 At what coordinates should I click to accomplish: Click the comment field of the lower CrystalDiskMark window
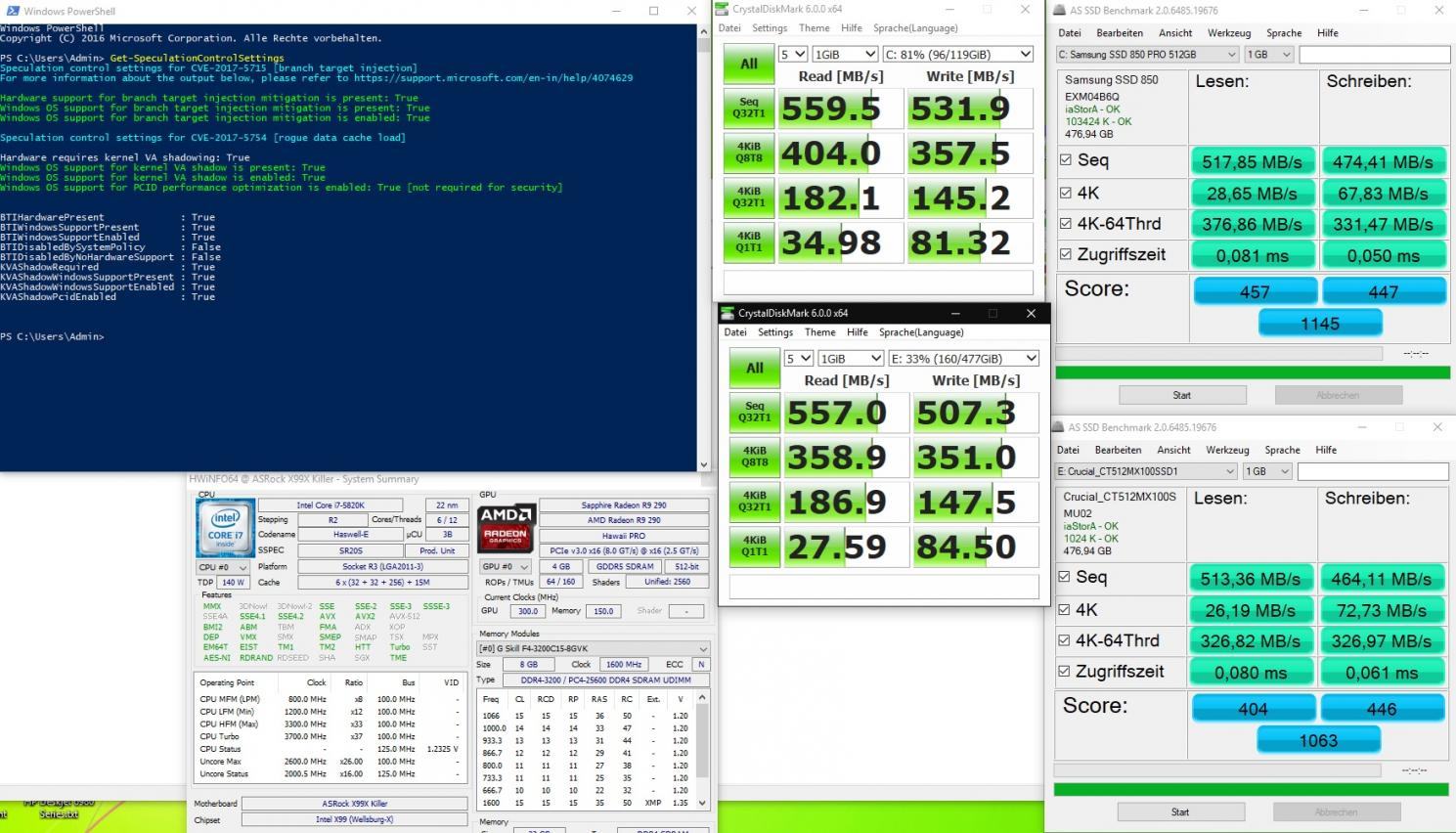pos(884,587)
